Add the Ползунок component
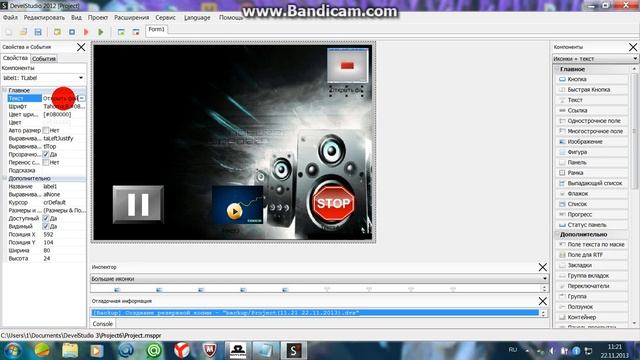Image resolution: width=640 pixels, height=360 pixels. point(592,307)
